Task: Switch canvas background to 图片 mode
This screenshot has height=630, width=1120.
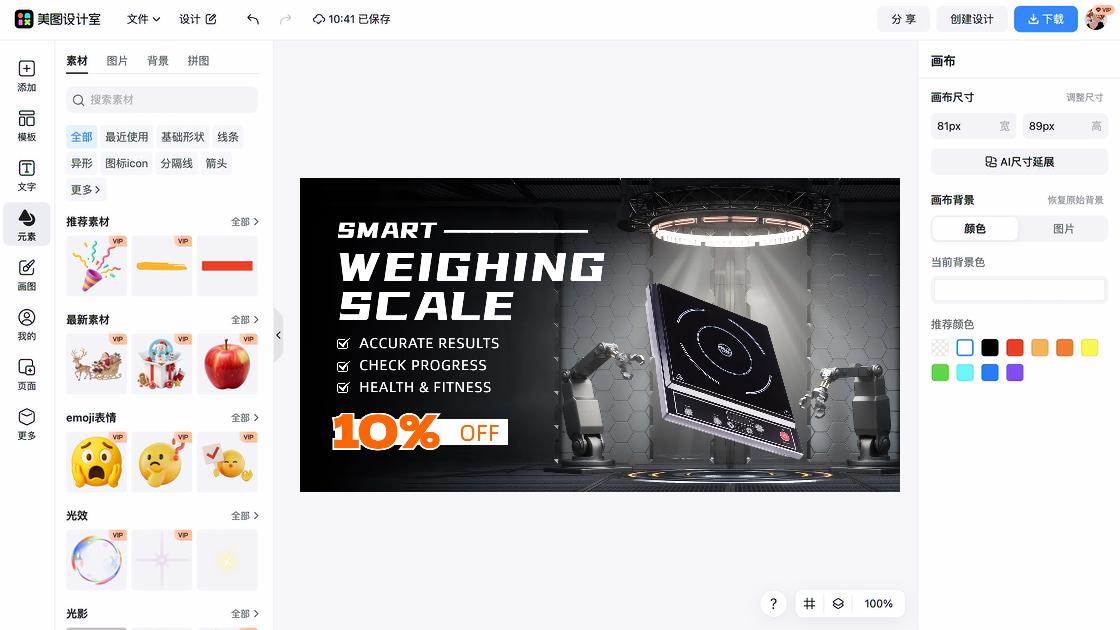Action: click(1063, 229)
